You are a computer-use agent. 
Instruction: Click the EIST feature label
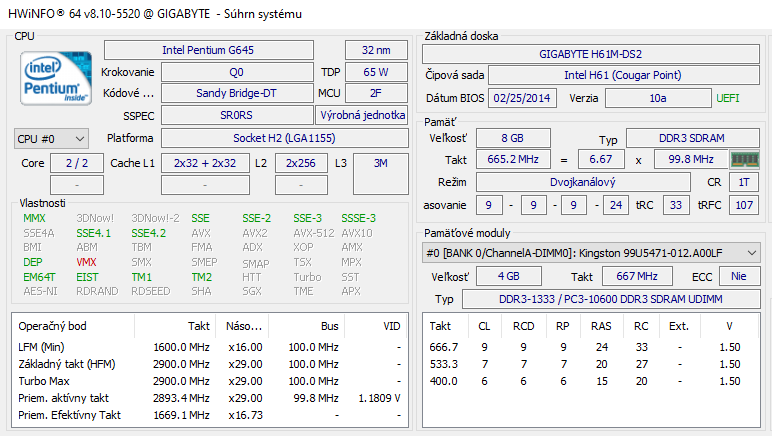(87, 277)
